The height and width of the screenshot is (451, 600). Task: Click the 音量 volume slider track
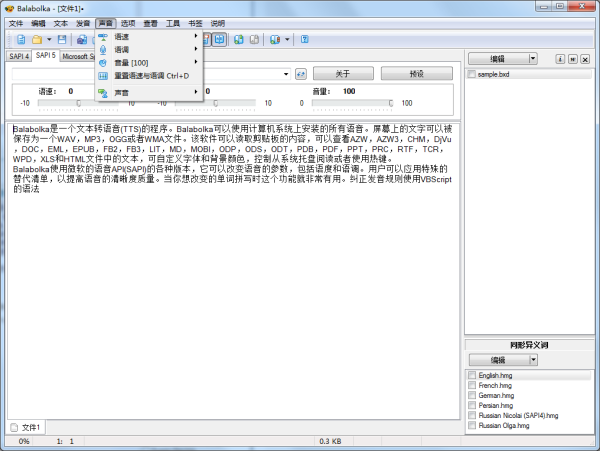pos(350,102)
